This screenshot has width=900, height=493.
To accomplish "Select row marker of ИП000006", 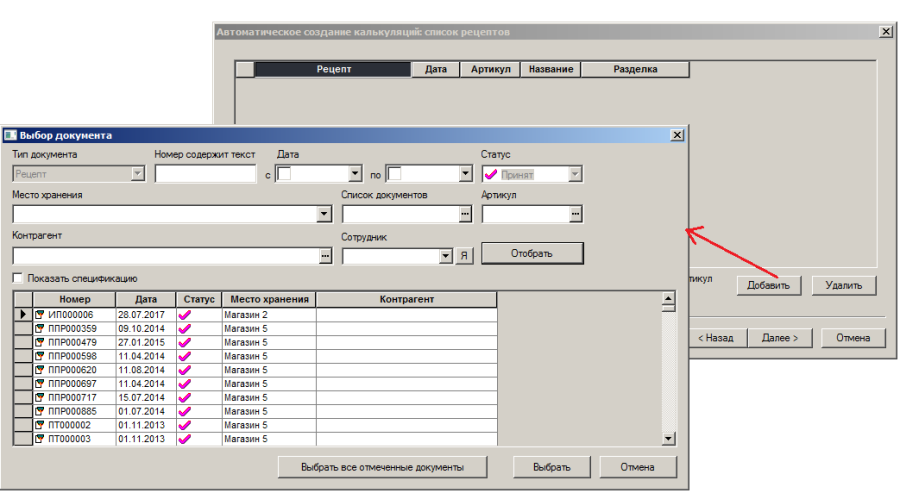I will tap(23, 315).
